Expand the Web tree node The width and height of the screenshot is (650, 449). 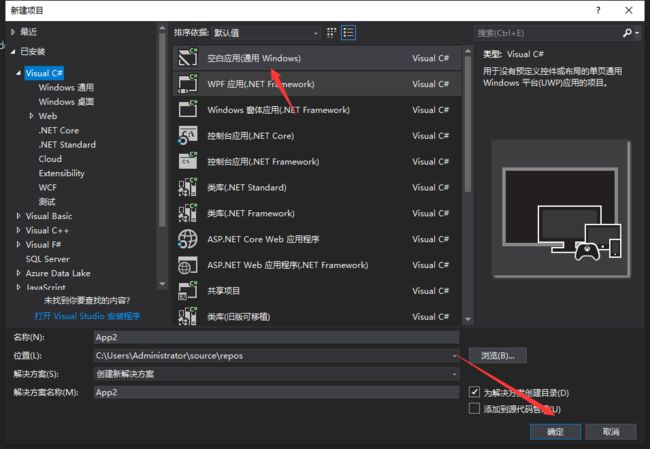[31, 116]
